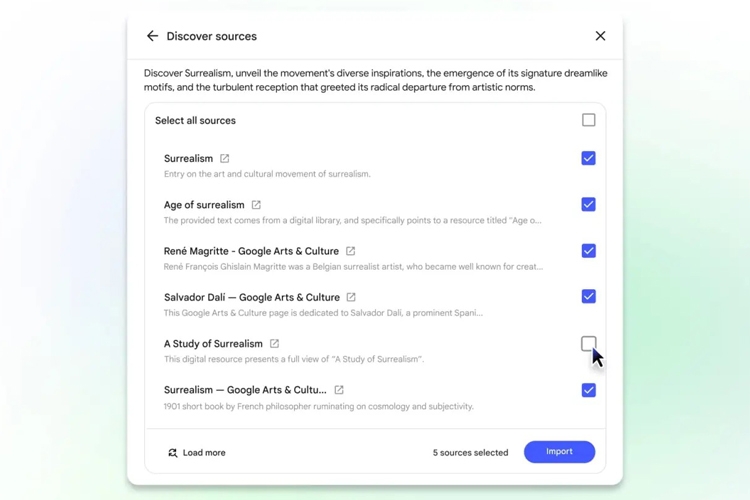Open external link icon for Surrealism — Google Arts & Cultu...
Viewport: 750px width, 500px height.
(339, 390)
